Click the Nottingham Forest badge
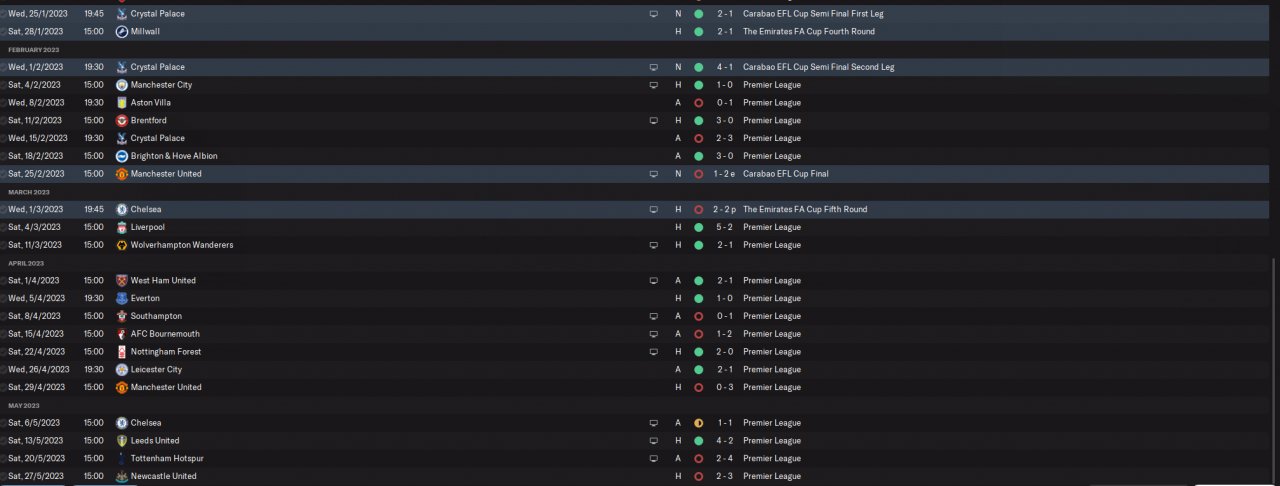 (121, 352)
